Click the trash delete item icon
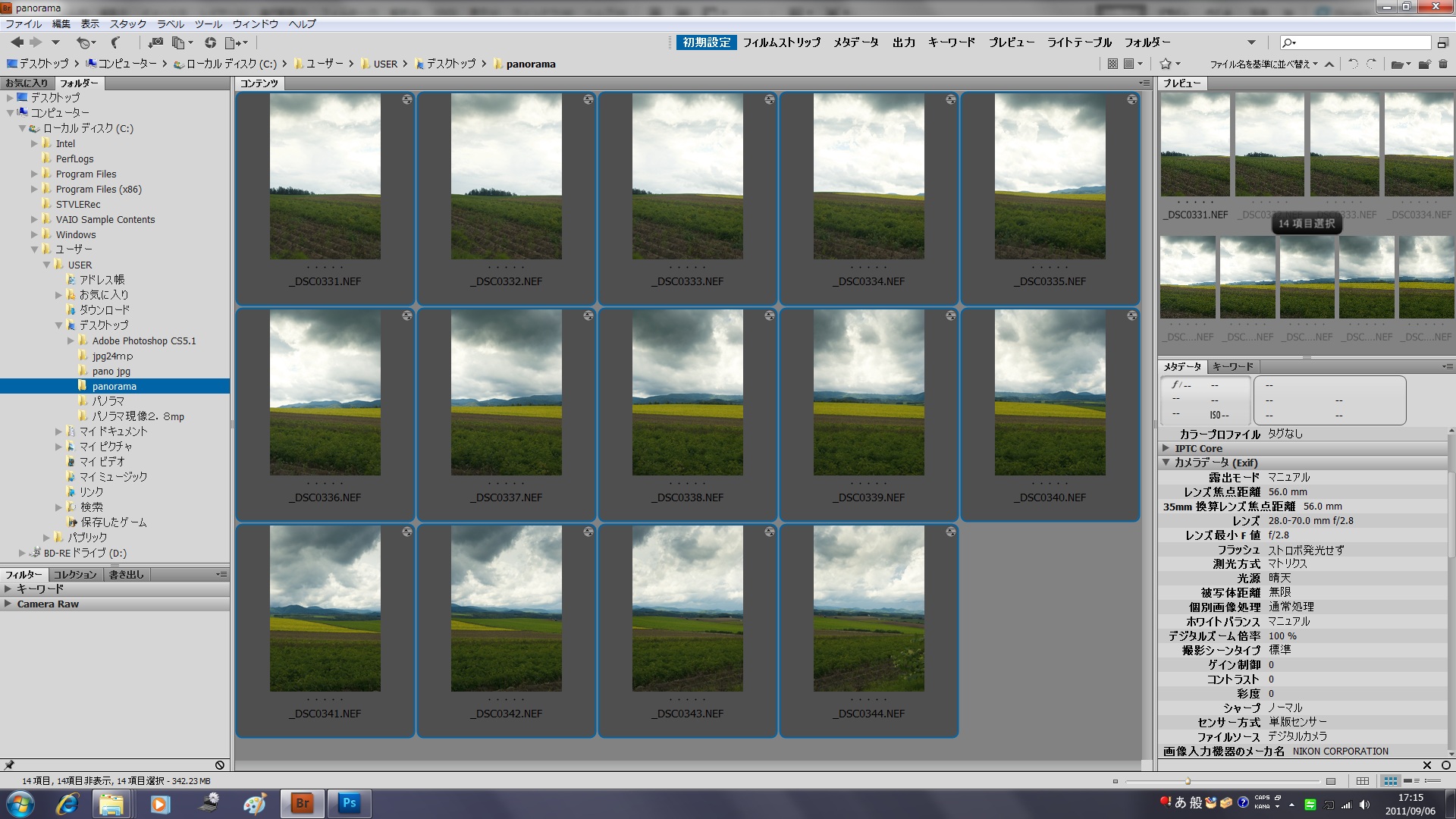Viewport: 1456px width, 819px height. [1443, 64]
